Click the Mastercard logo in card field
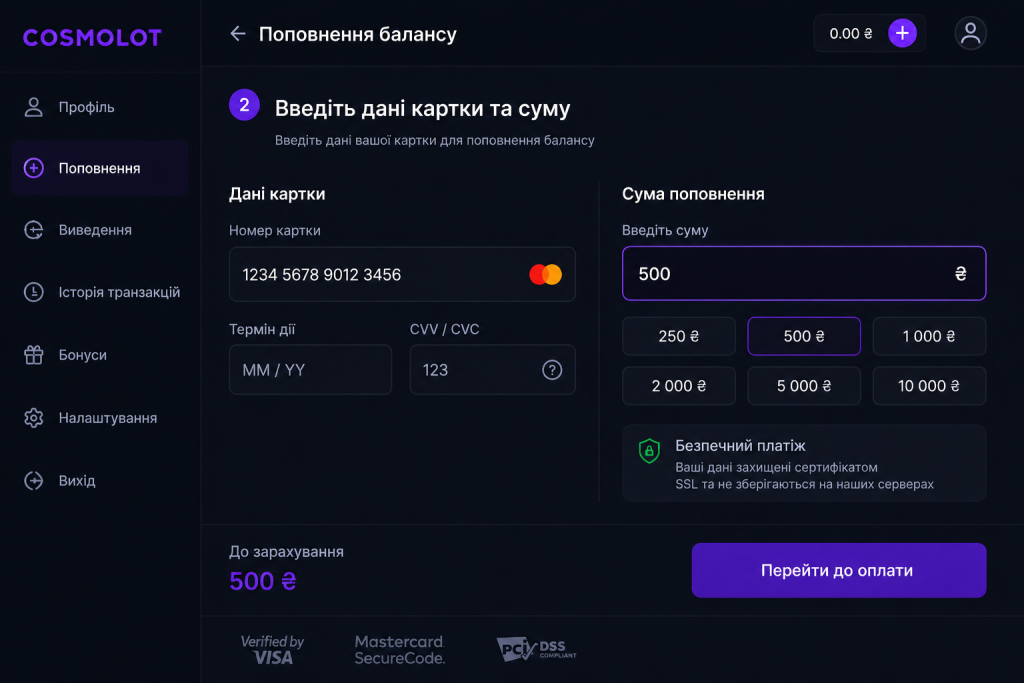The width and height of the screenshot is (1024, 683). (x=545, y=274)
